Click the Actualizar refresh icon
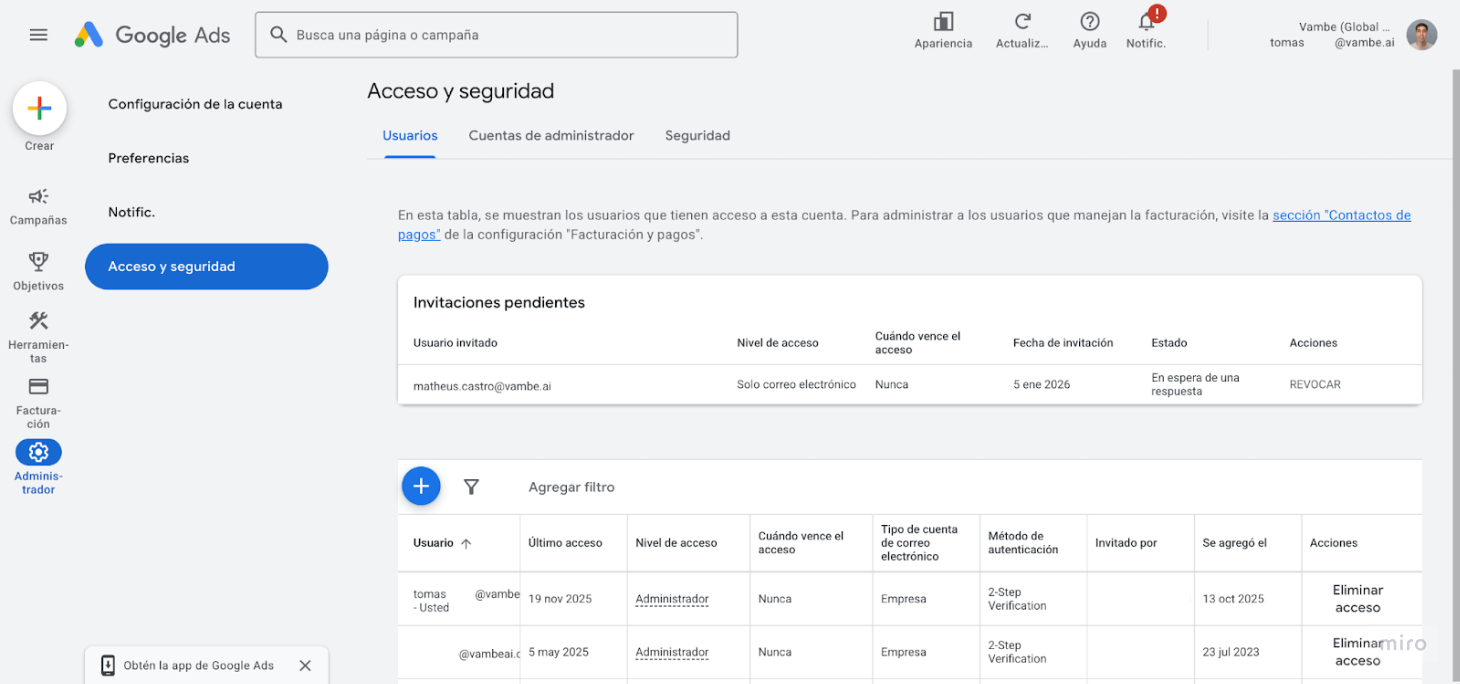This screenshot has height=684, width=1460. tap(1022, 23)
